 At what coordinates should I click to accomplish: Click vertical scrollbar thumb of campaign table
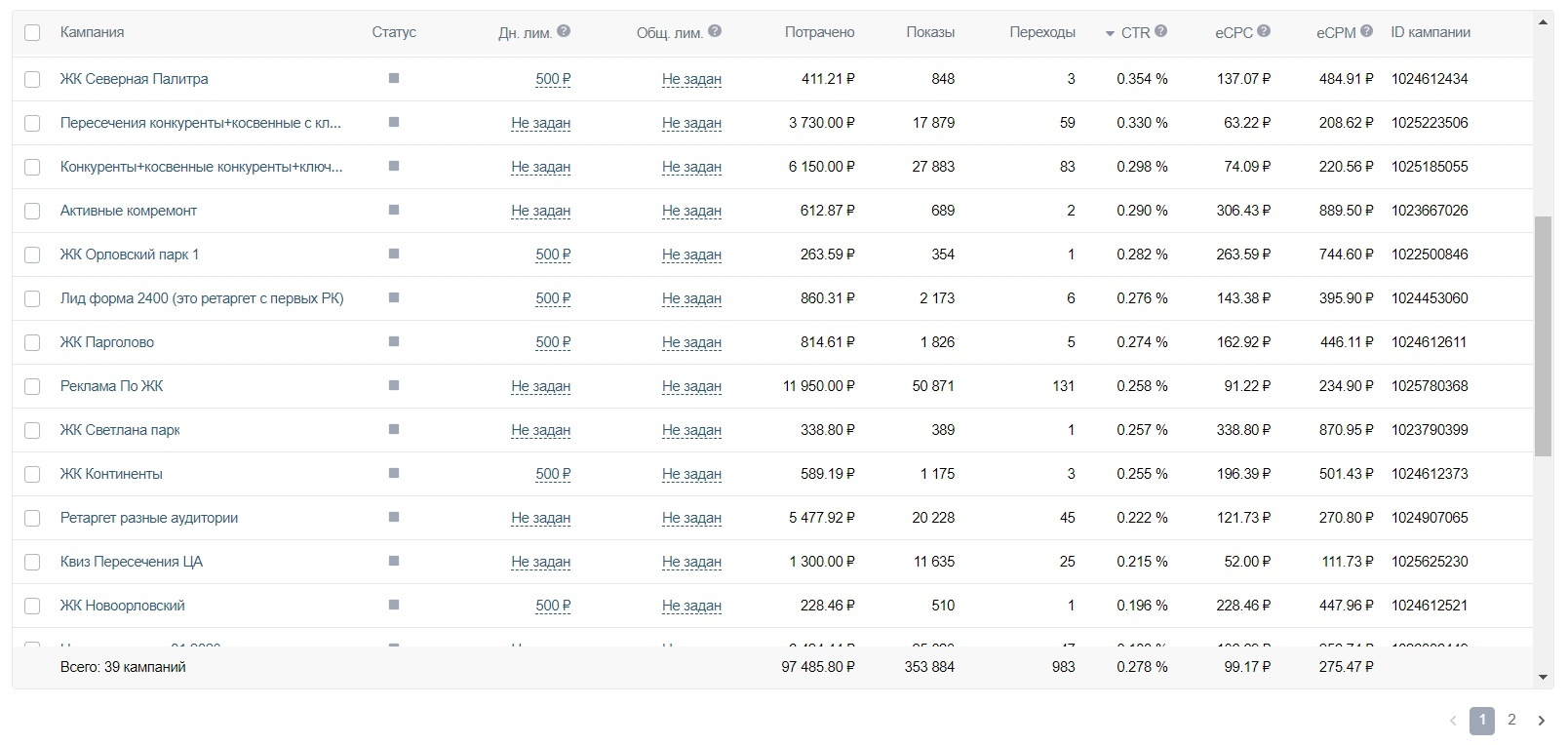(x=1543, y=336)
